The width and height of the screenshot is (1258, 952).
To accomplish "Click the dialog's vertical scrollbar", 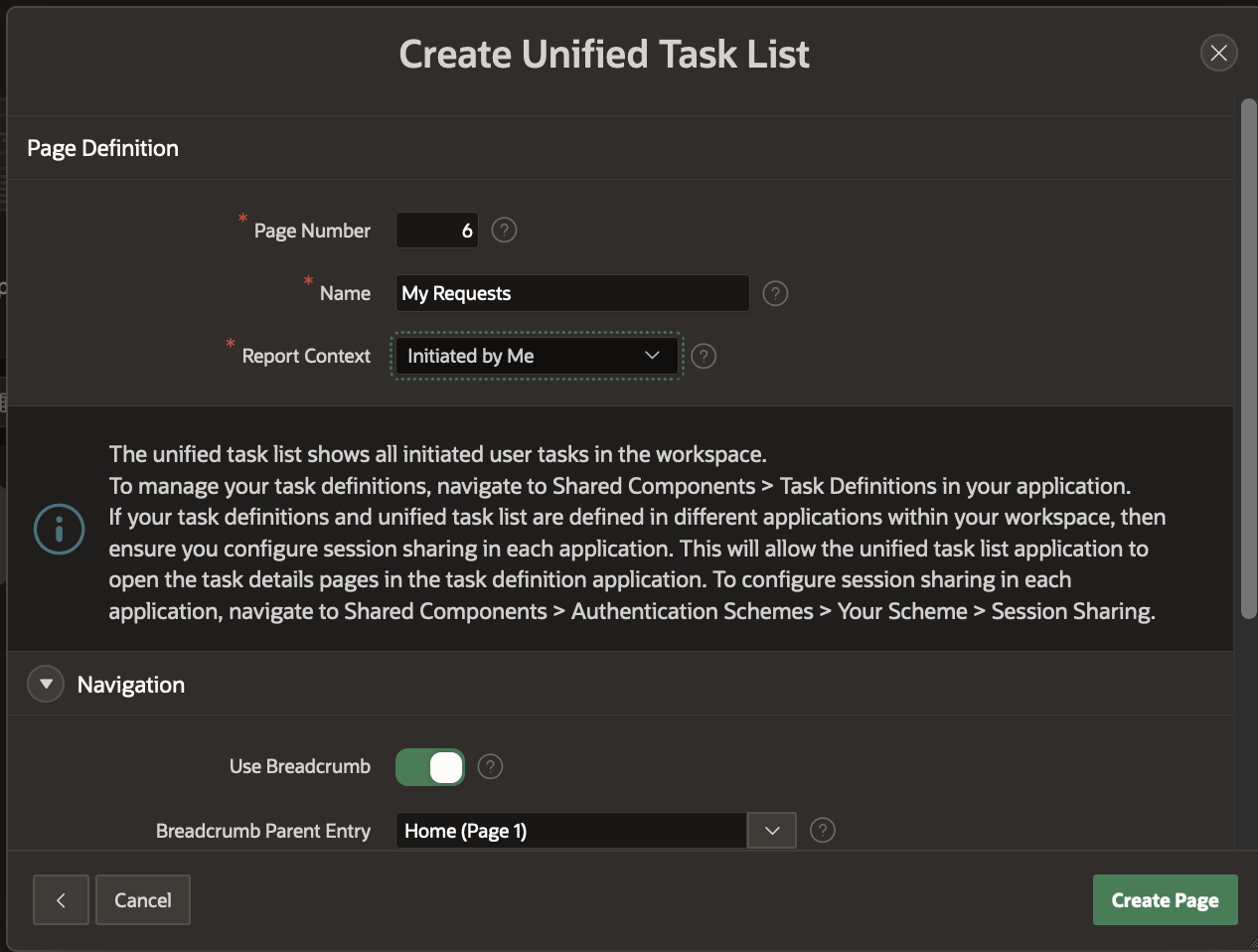I will click(x=1248, y=358).
